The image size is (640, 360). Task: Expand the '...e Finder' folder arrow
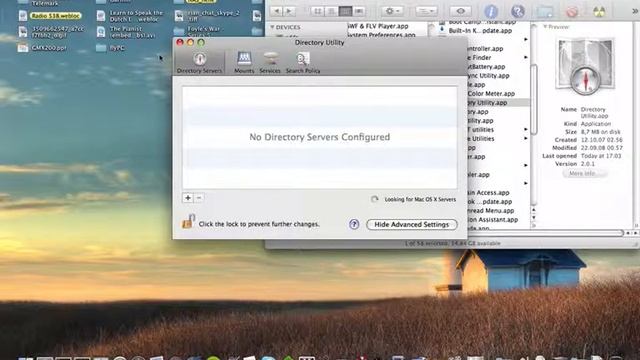click(x=526, y=58)
